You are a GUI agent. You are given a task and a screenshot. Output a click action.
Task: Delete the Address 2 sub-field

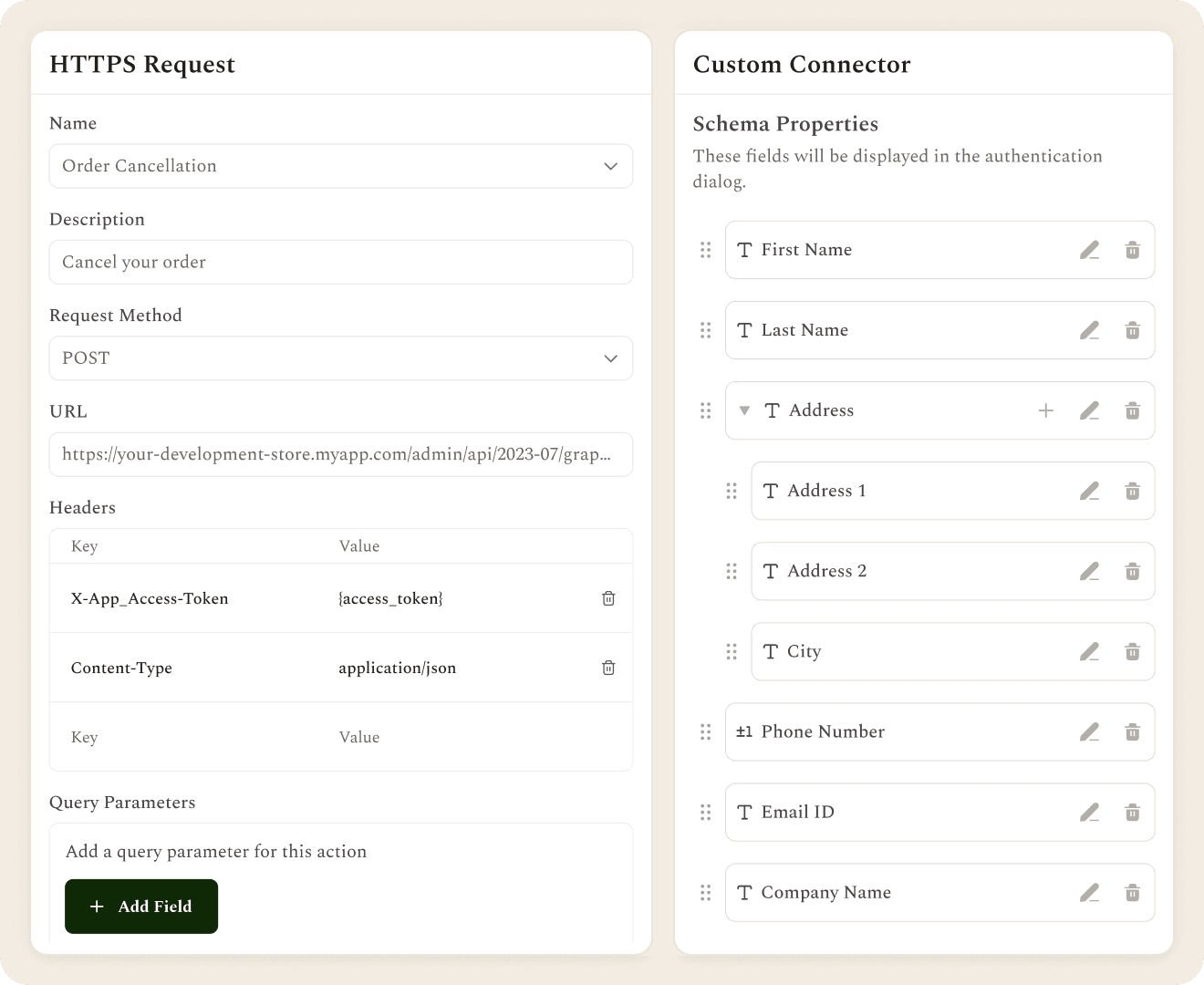tap(1132, 571)
